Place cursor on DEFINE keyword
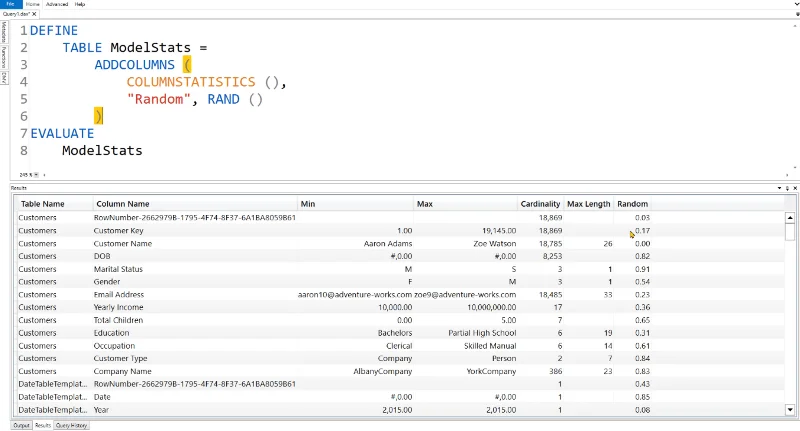The height and width of the screenshot is (431, 800). point(54,31)
